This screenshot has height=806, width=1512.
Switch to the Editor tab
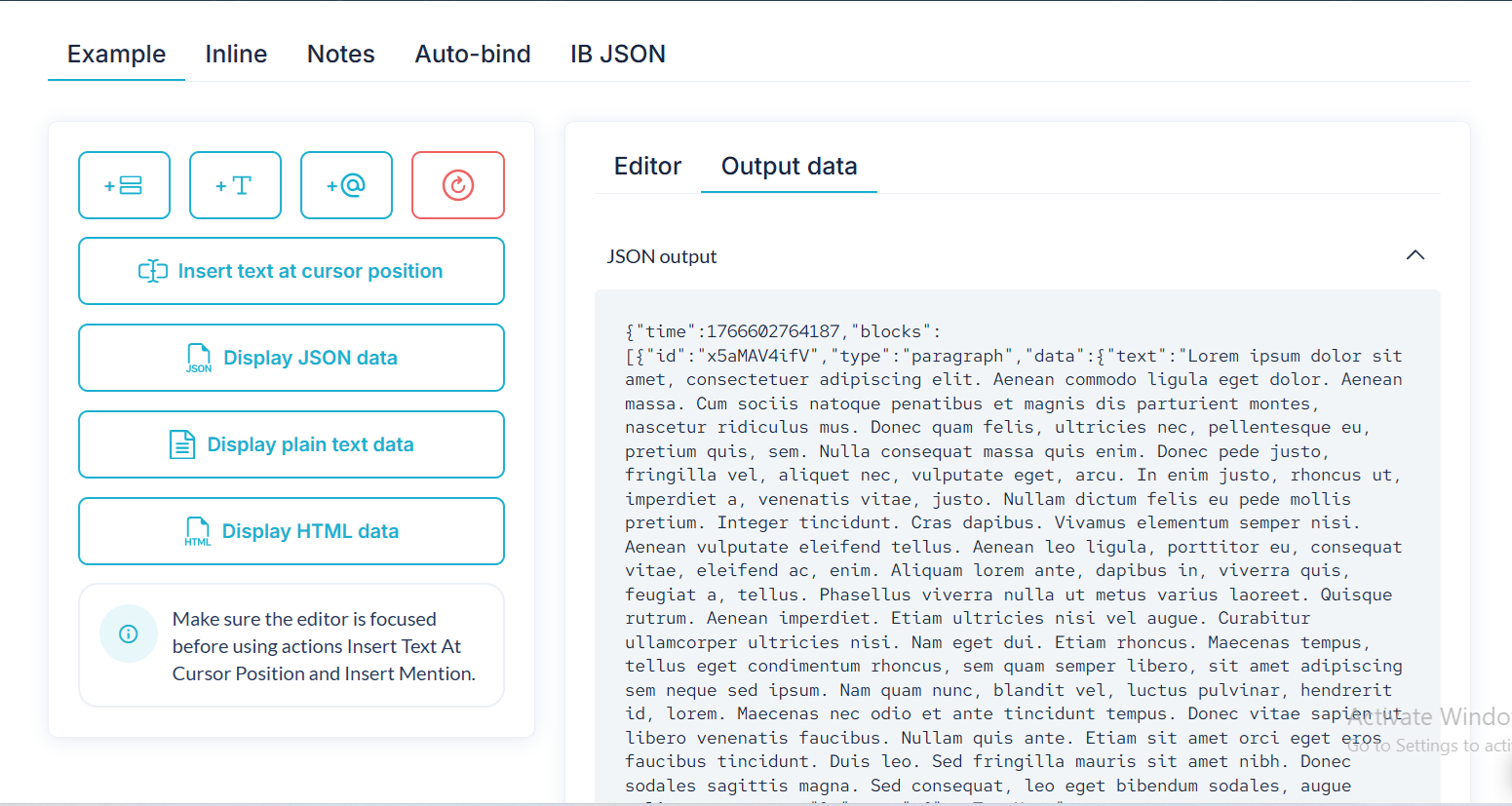click(x=647, y=167)
